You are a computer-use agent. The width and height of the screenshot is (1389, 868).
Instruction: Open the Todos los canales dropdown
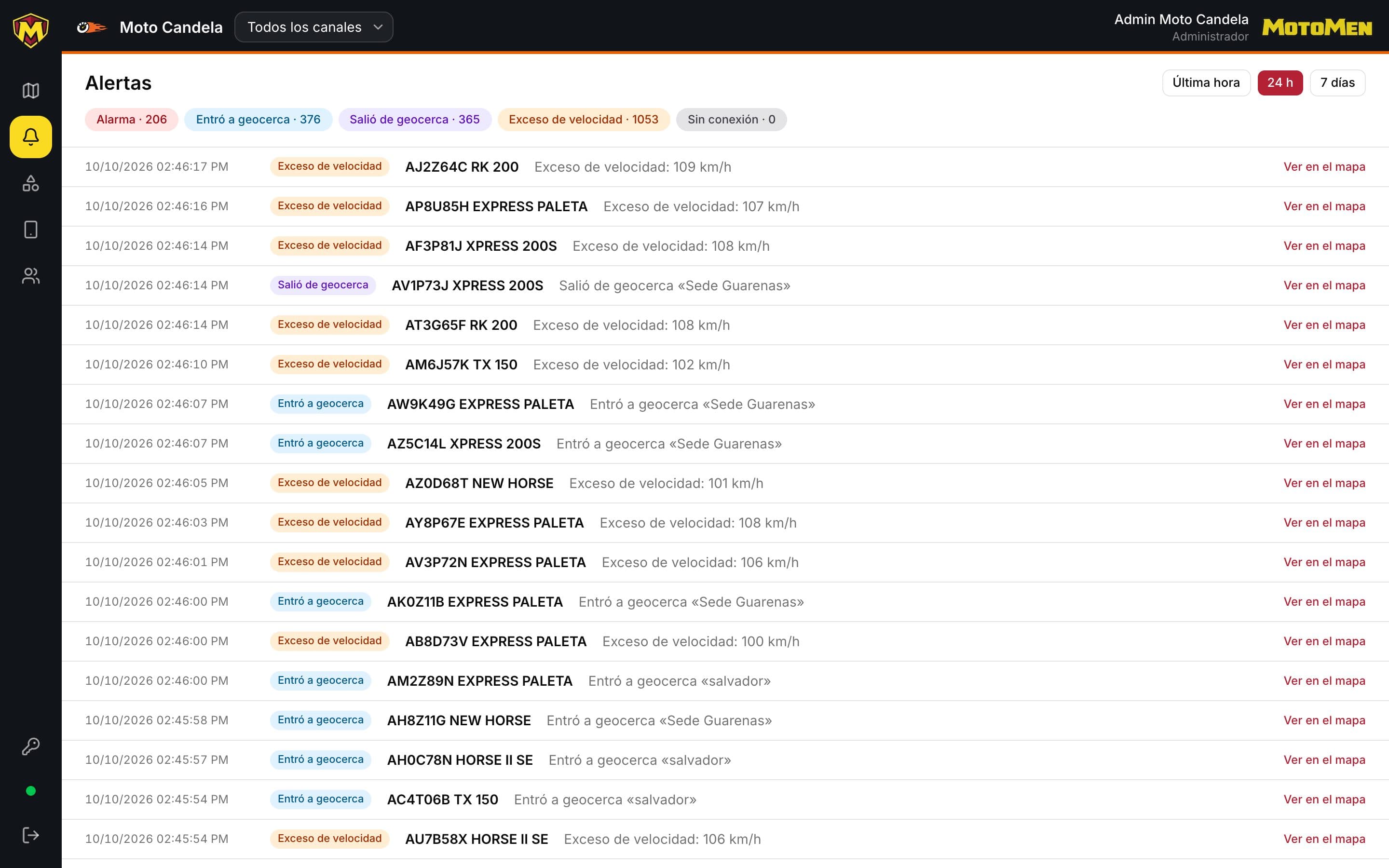pos(314,27)
